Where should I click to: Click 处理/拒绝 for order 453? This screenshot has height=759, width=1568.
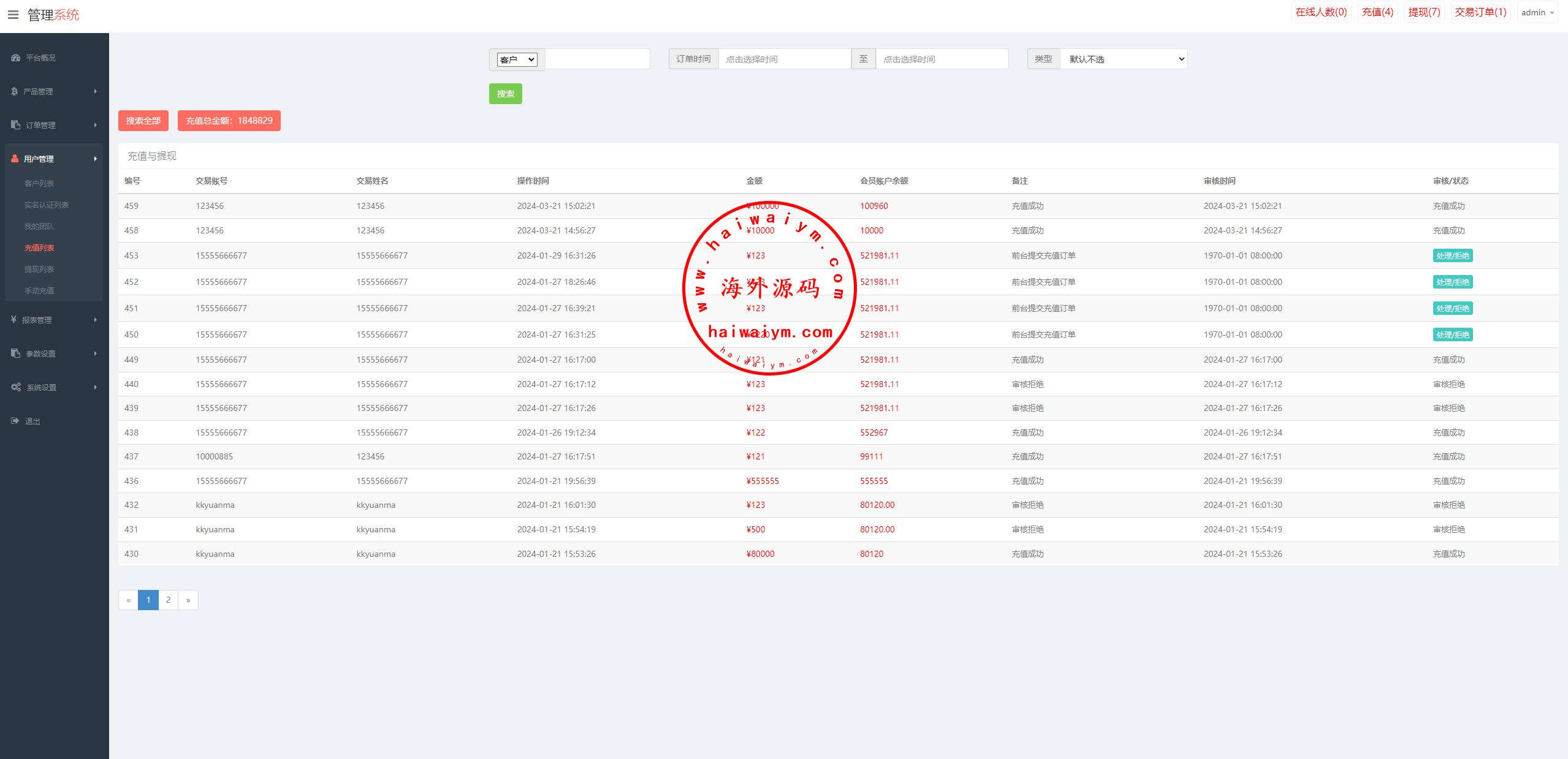click(1452, 256)
